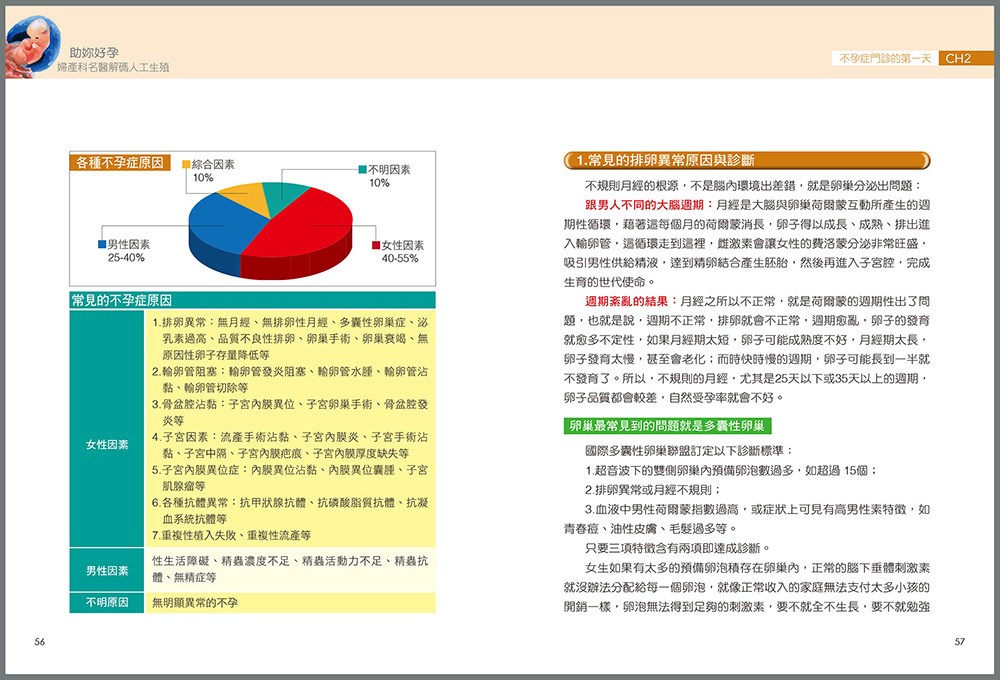Click the chart title "各種不孕症原因"
This screenshot has width=1000, height=680.
120,163
